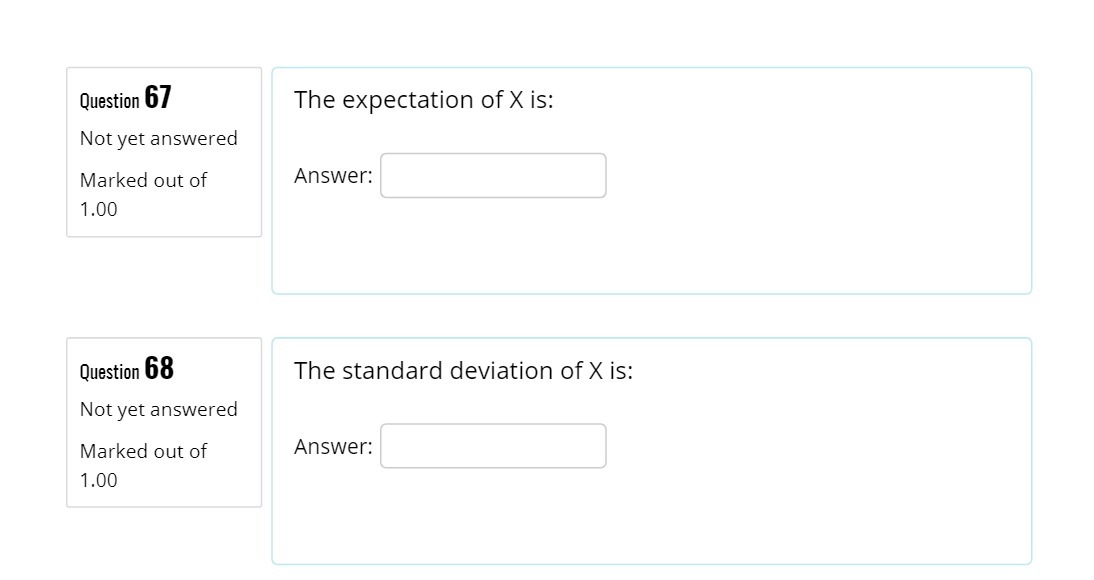Select the Question 67 heading

126,98
